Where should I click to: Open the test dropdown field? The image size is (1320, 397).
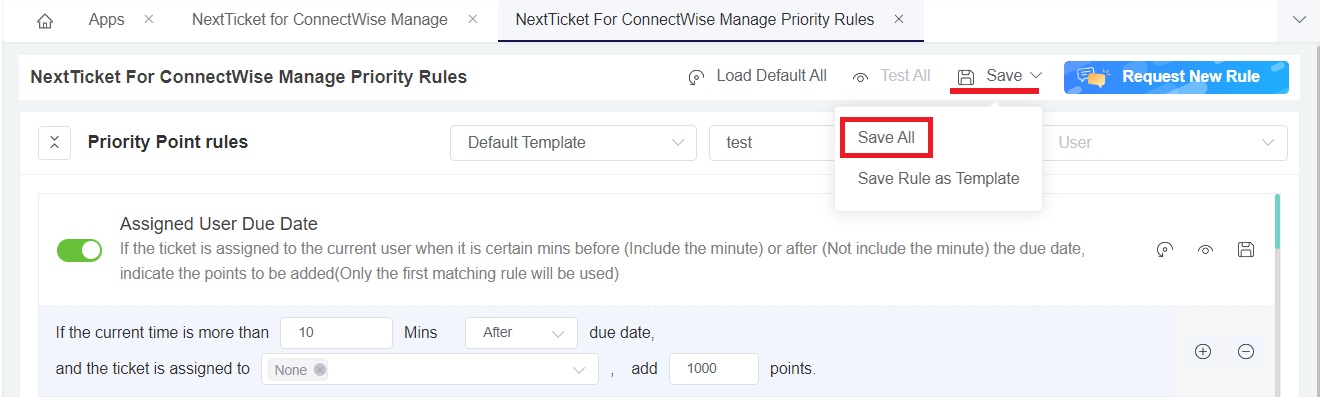click(772, 142)
